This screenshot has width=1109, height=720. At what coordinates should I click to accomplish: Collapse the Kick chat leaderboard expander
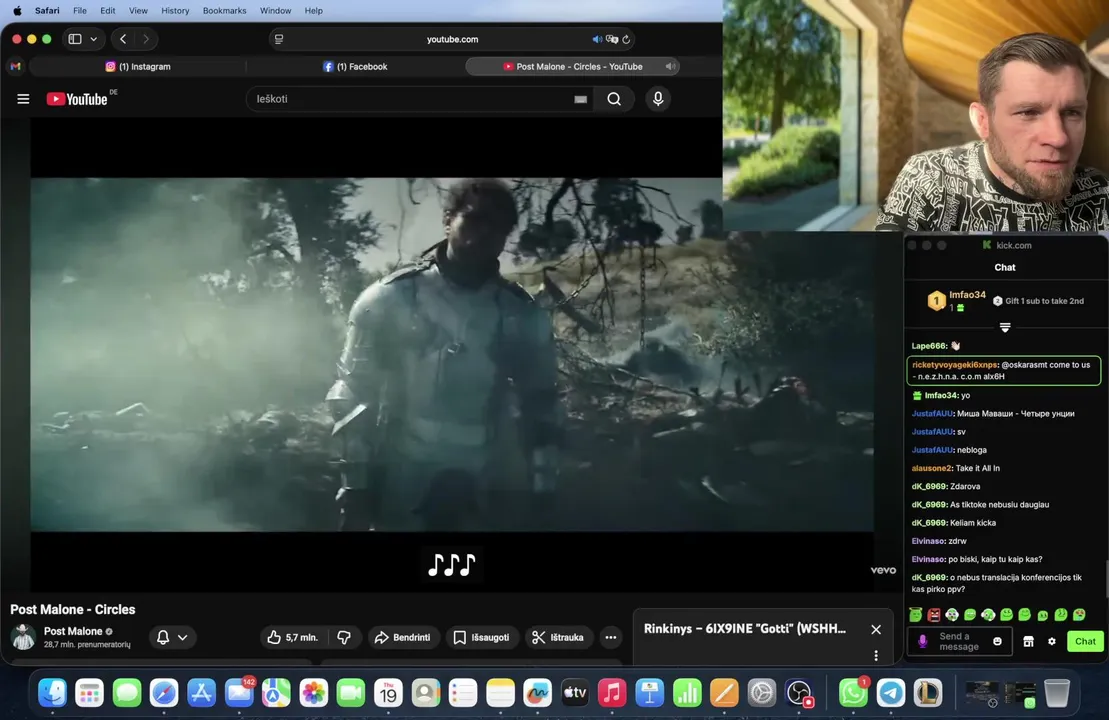[x=1004, y=327]
